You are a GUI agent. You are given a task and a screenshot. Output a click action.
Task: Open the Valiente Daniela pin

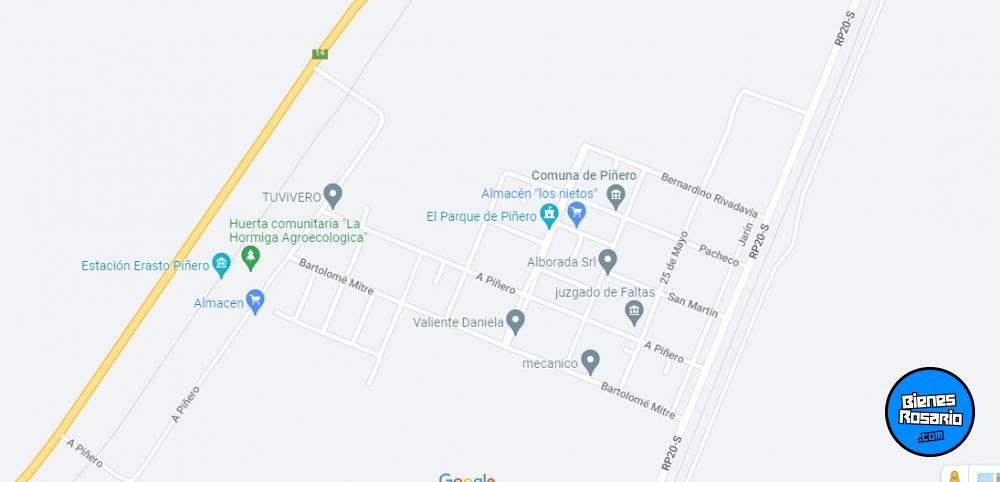coord(515,322)
